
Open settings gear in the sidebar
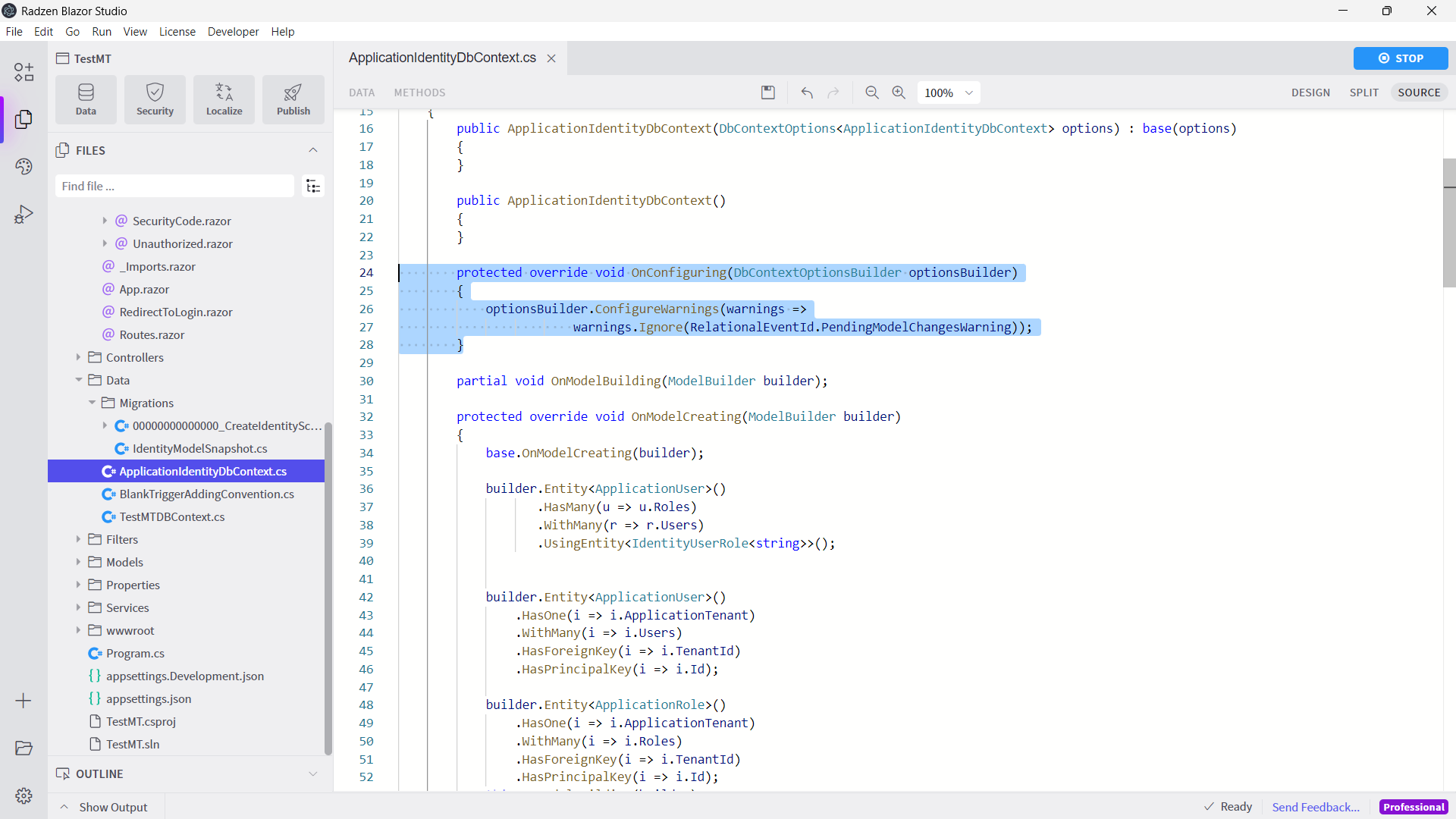[24, 795]
